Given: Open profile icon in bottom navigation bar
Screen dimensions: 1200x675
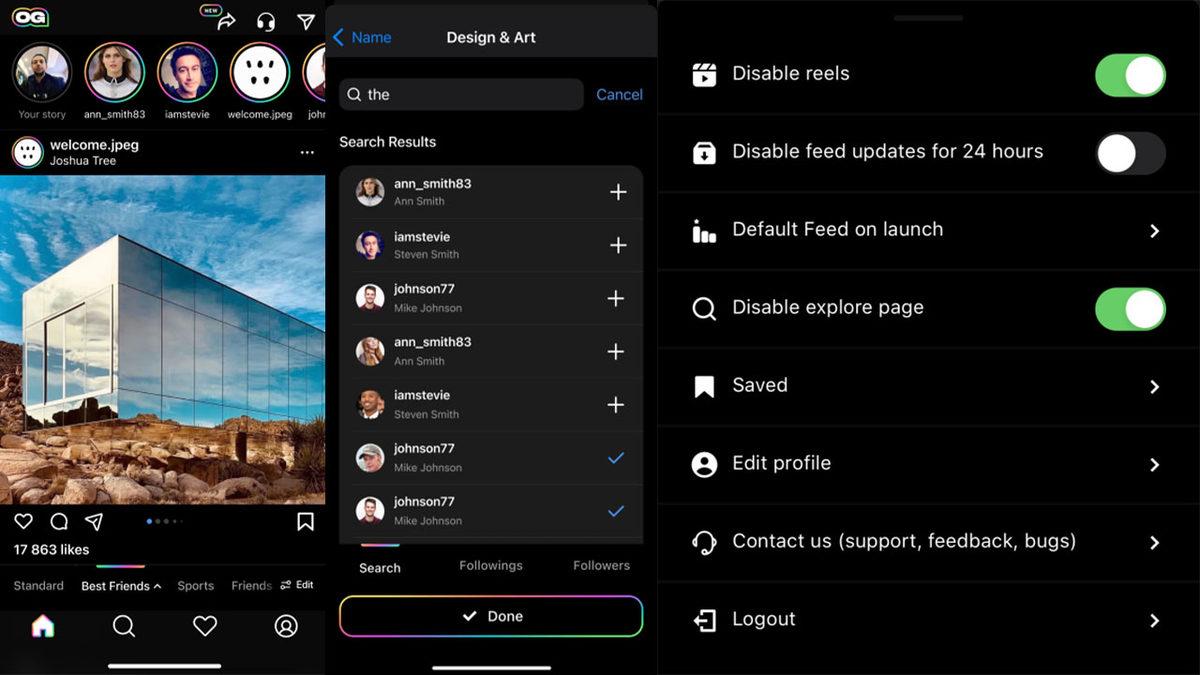Looking at the screenshot, I should coord(286,626).
